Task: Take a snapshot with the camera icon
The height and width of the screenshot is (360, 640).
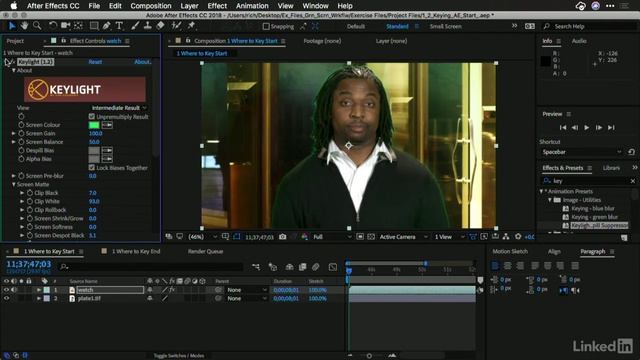Action: [282, 237]
